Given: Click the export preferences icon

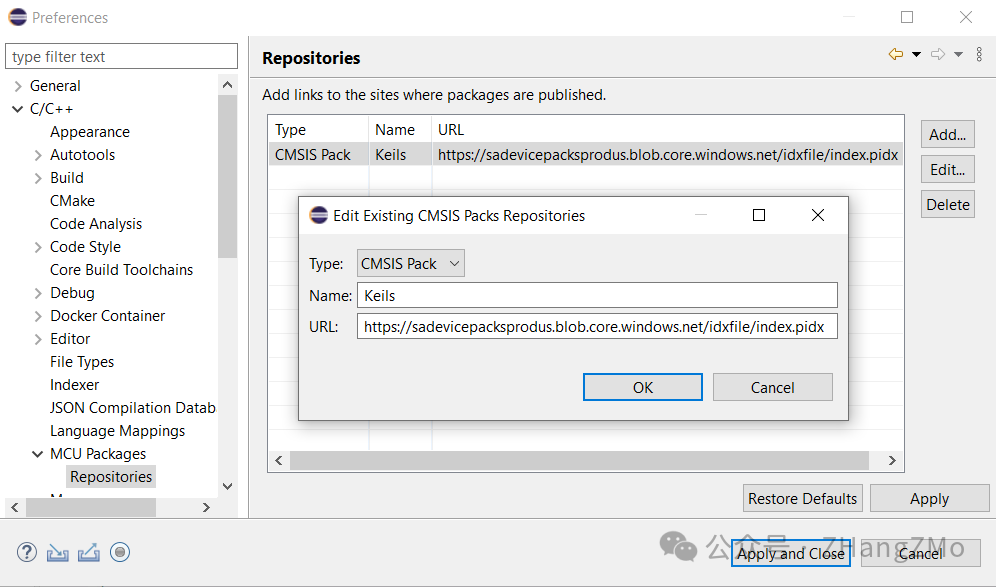Looking at the screenshot, I should point(88,553).
